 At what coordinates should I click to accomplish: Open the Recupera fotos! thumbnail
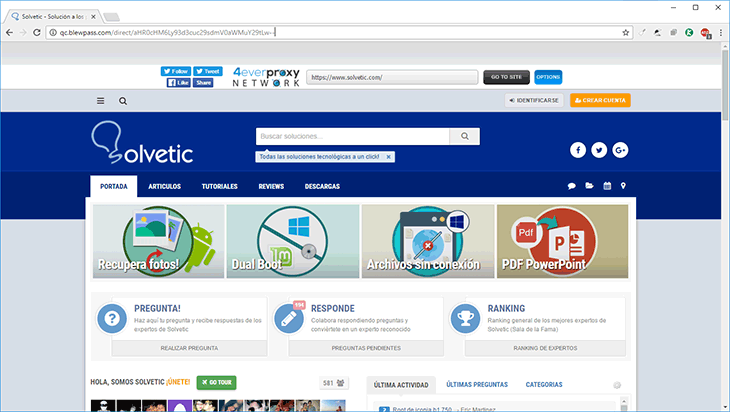(x=159, y=241)
